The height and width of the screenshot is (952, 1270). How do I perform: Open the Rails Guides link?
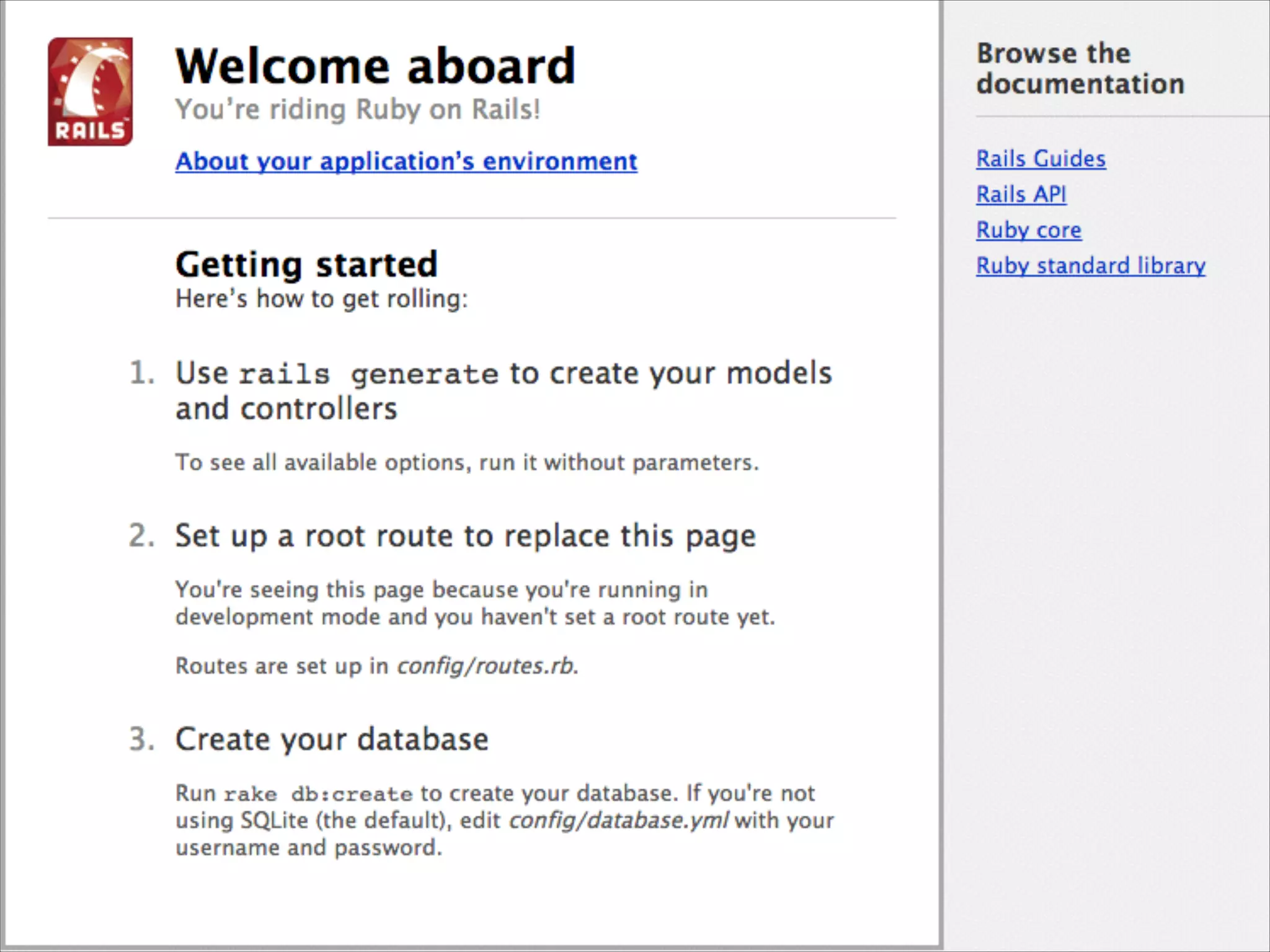click(1041, 159)
